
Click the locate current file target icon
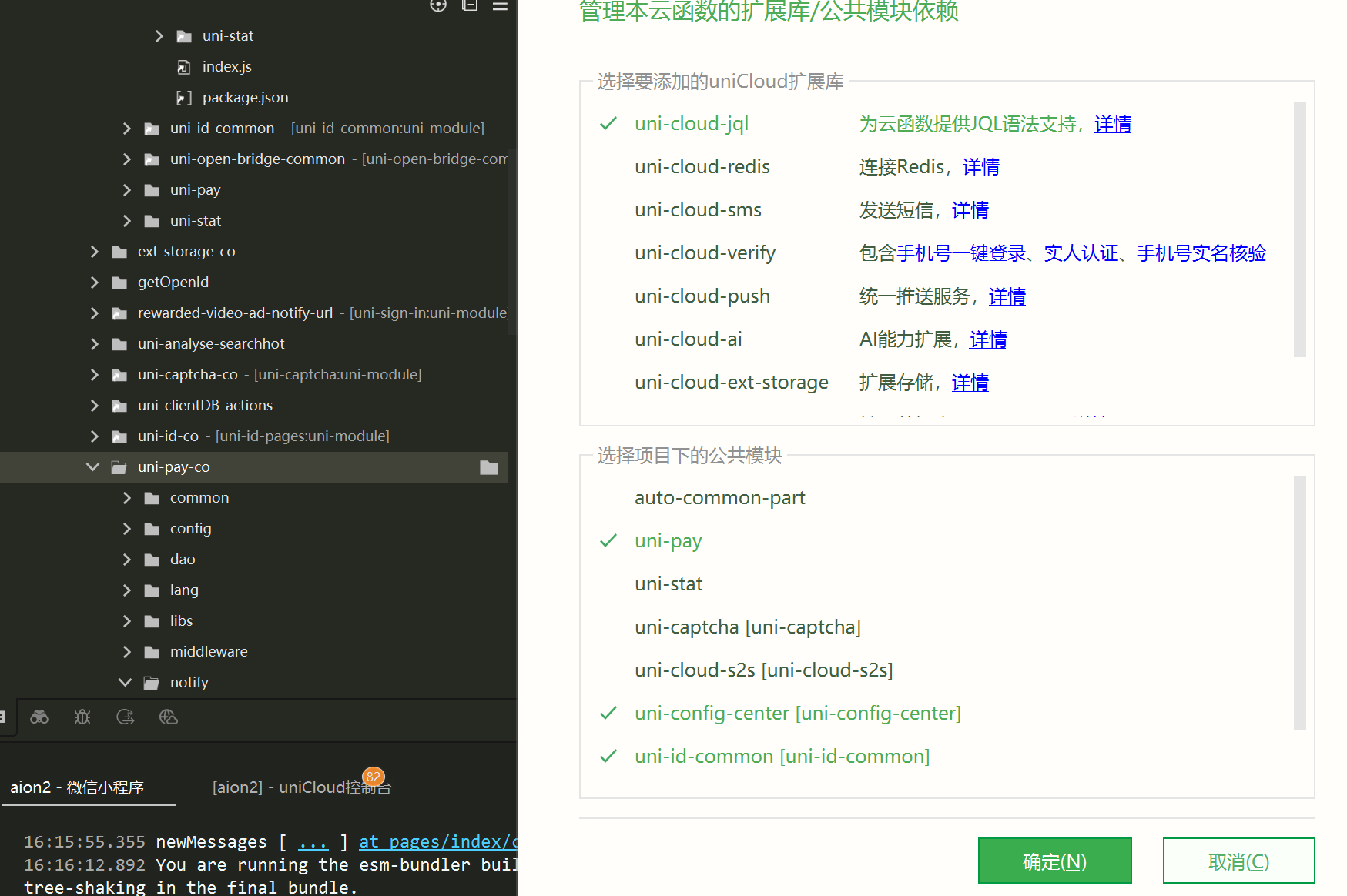(438, 5)
